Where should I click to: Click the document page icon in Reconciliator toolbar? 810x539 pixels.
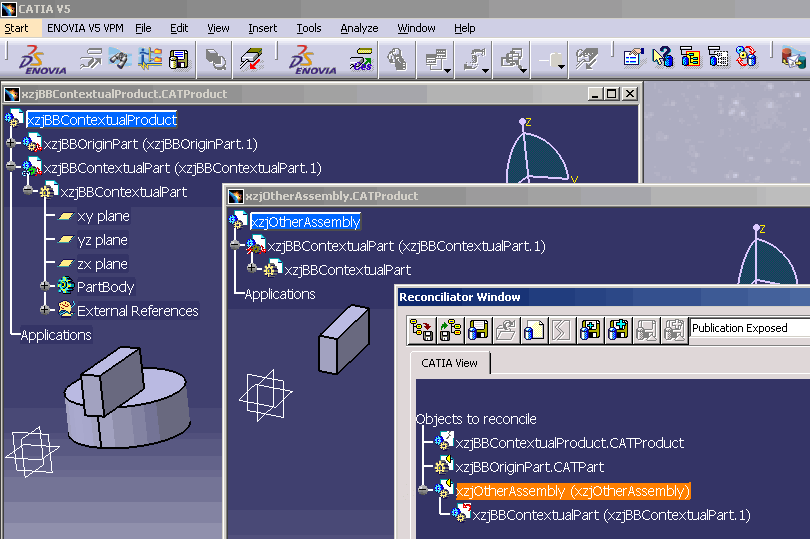coord(534,329)
